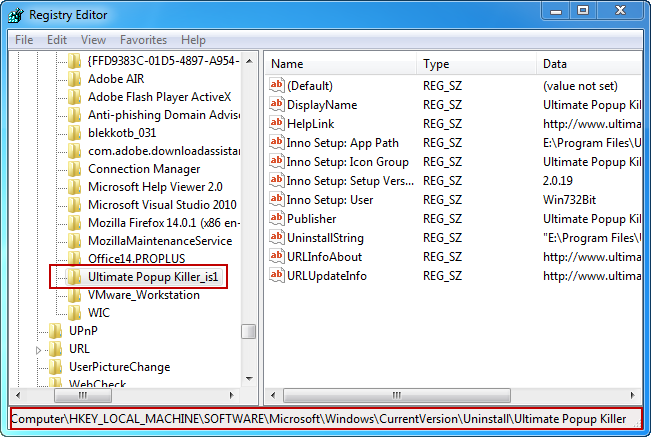Minimize the Registry Editor window
Viewport: 651px width, 437px height.
pos(556,10)
